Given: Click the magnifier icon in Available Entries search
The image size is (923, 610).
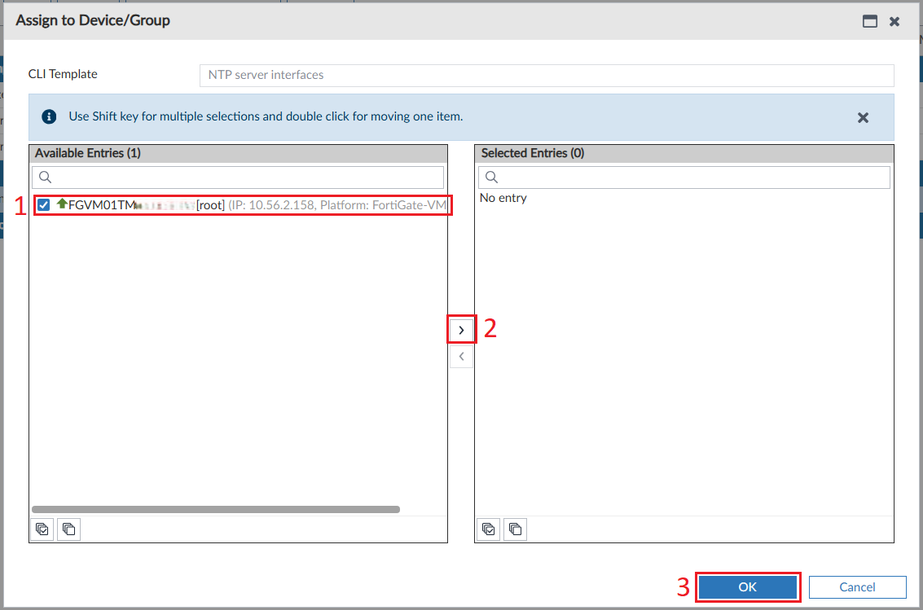Looking at the screenshot, I should pos(47,176).
